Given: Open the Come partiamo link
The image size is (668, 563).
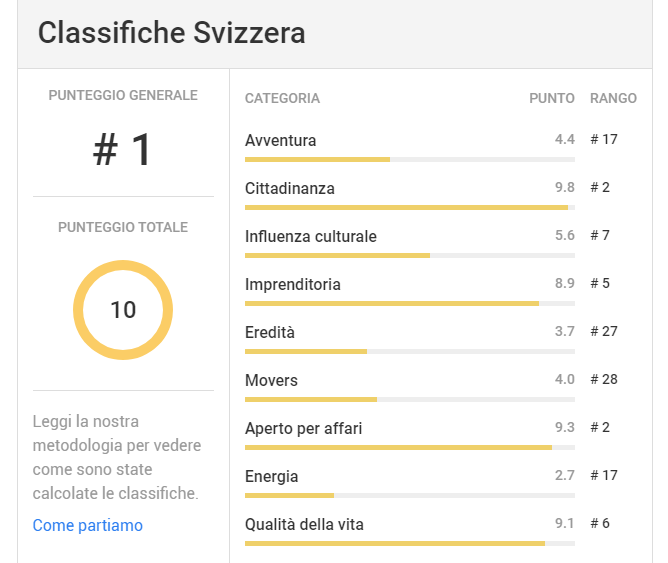Looking at the screenshot, I should tap(87, 525).
